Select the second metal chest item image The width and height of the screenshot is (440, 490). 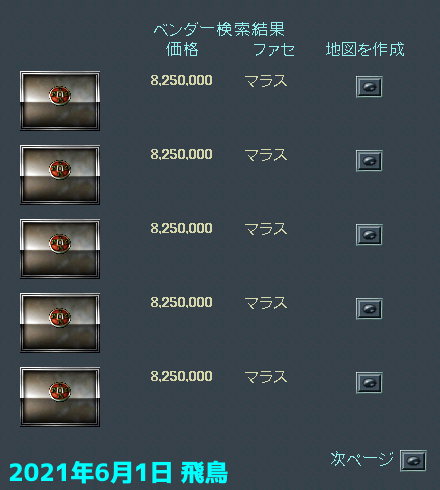(60, 175)
